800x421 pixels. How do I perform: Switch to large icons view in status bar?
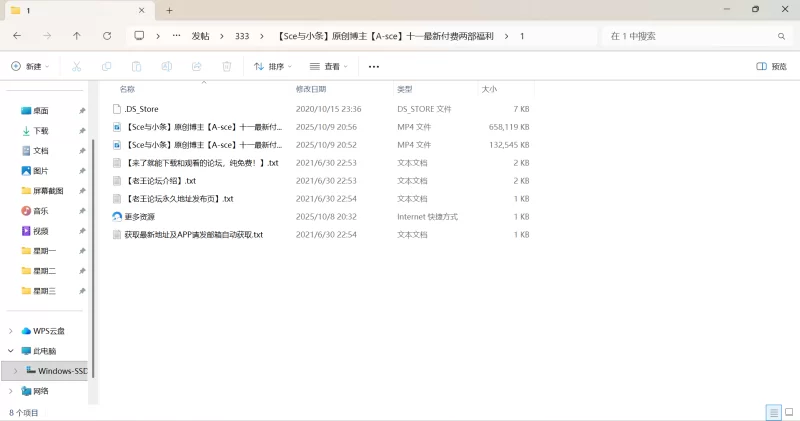[x=788, y=412]
